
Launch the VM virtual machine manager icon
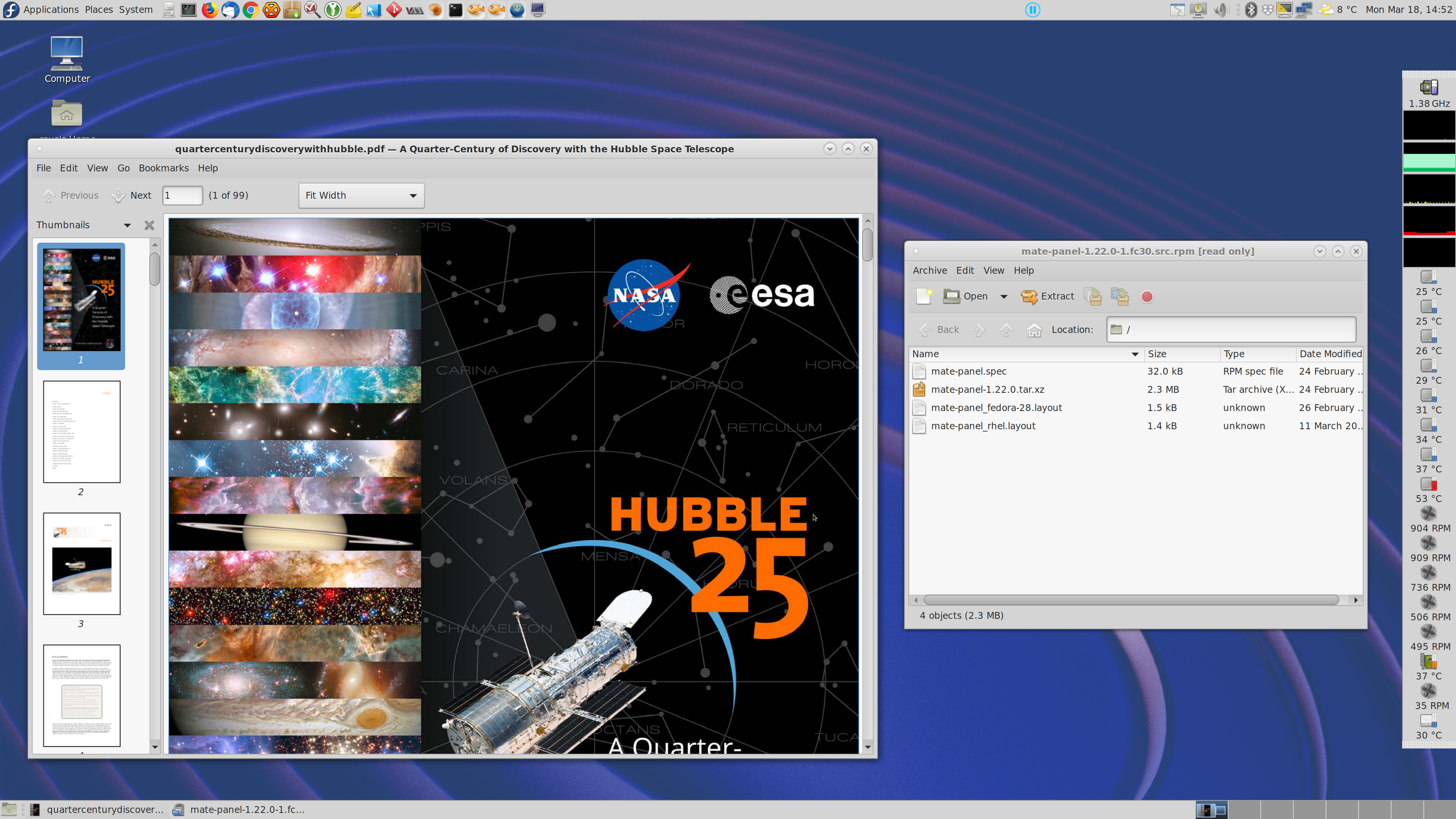click(x=414, y=9)
